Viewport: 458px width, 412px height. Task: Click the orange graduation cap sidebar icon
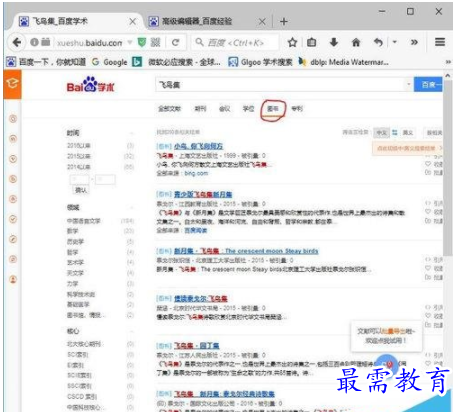12,84
